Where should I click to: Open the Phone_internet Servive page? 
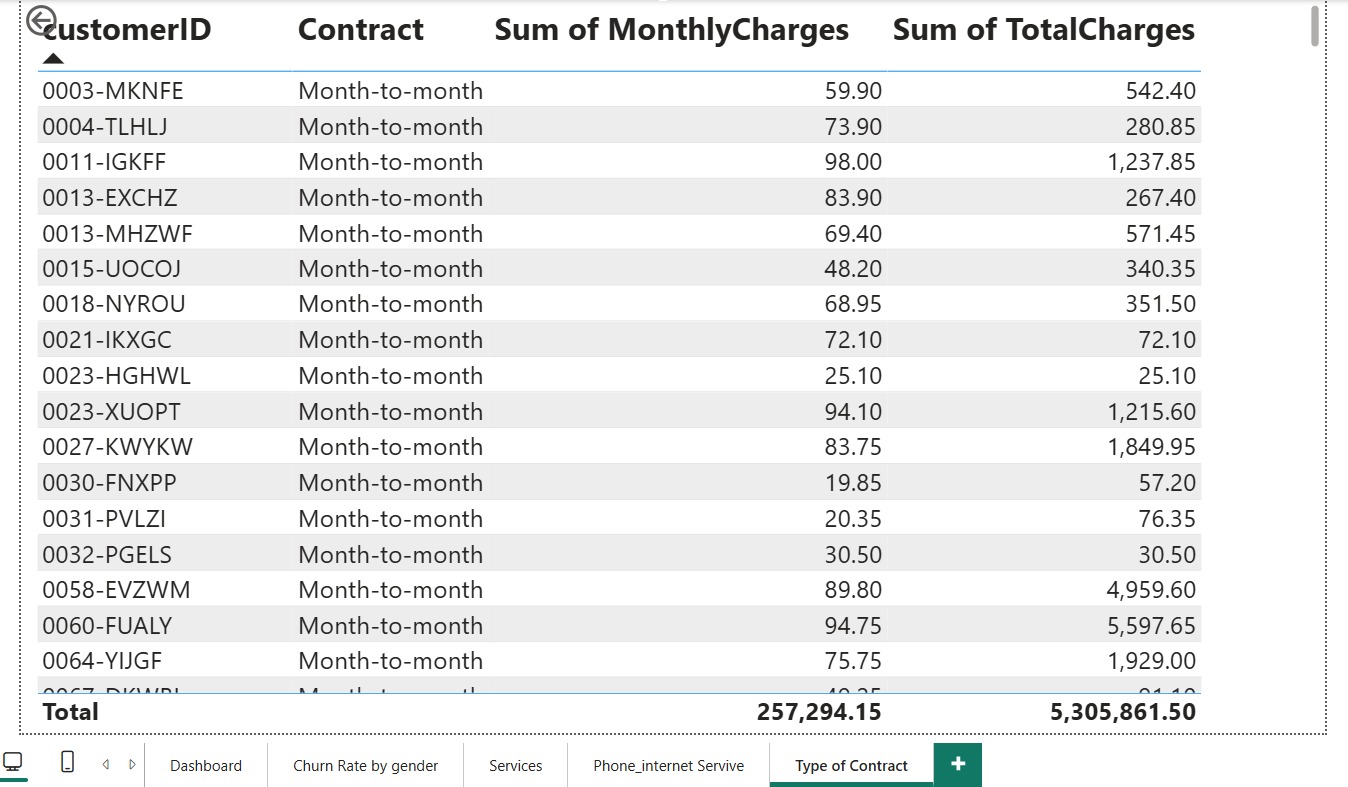(x=668, y=765)
